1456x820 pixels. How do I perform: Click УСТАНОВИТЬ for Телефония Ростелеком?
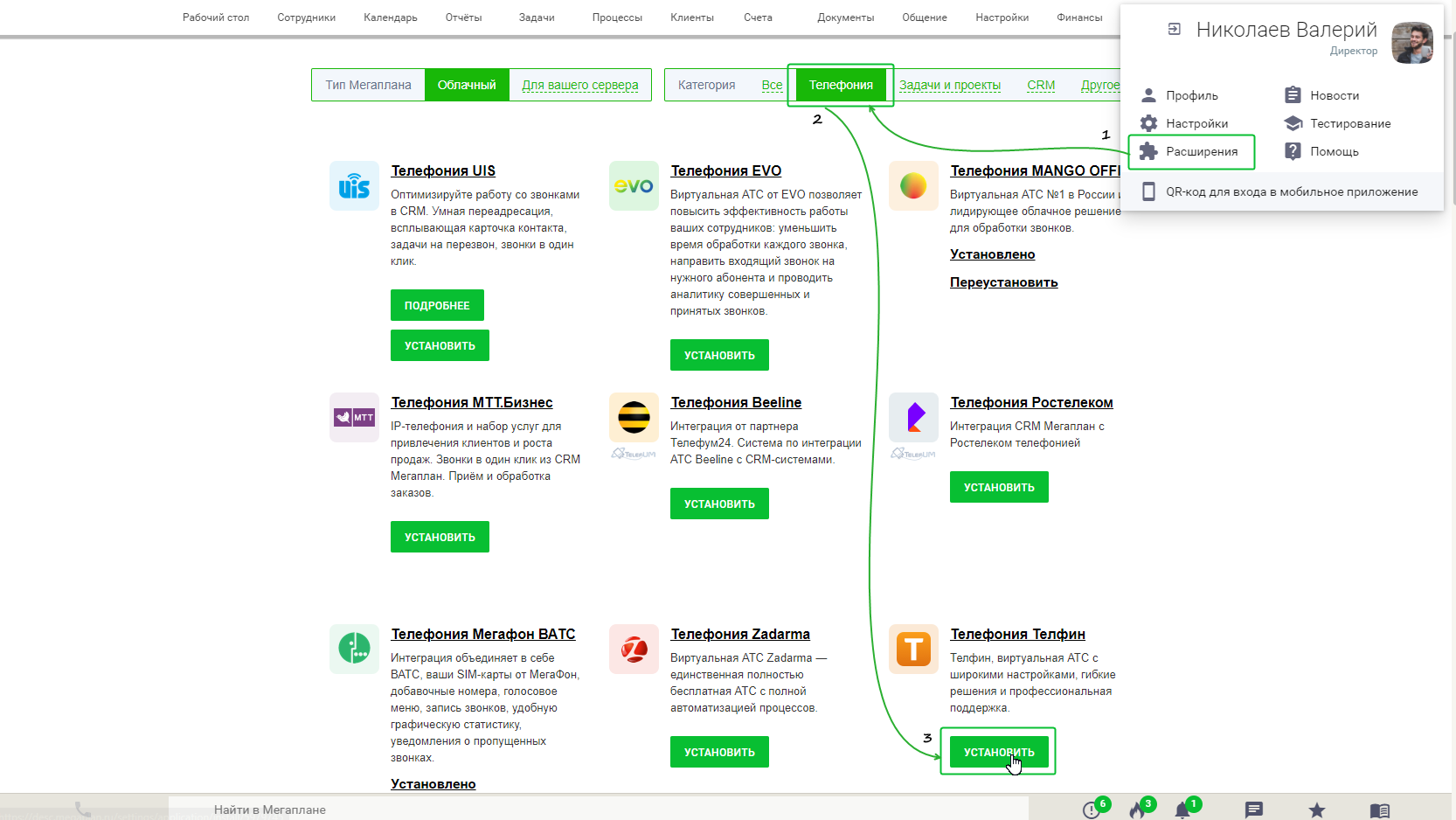click(x=999, y=487)
